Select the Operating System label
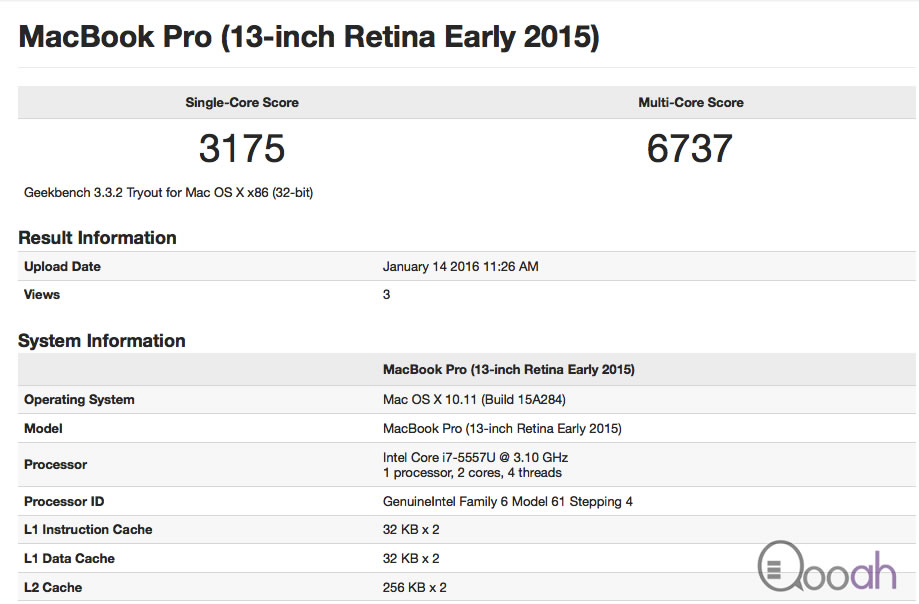The width and height of the screenshot is (919, 604). tap(79, 400)
